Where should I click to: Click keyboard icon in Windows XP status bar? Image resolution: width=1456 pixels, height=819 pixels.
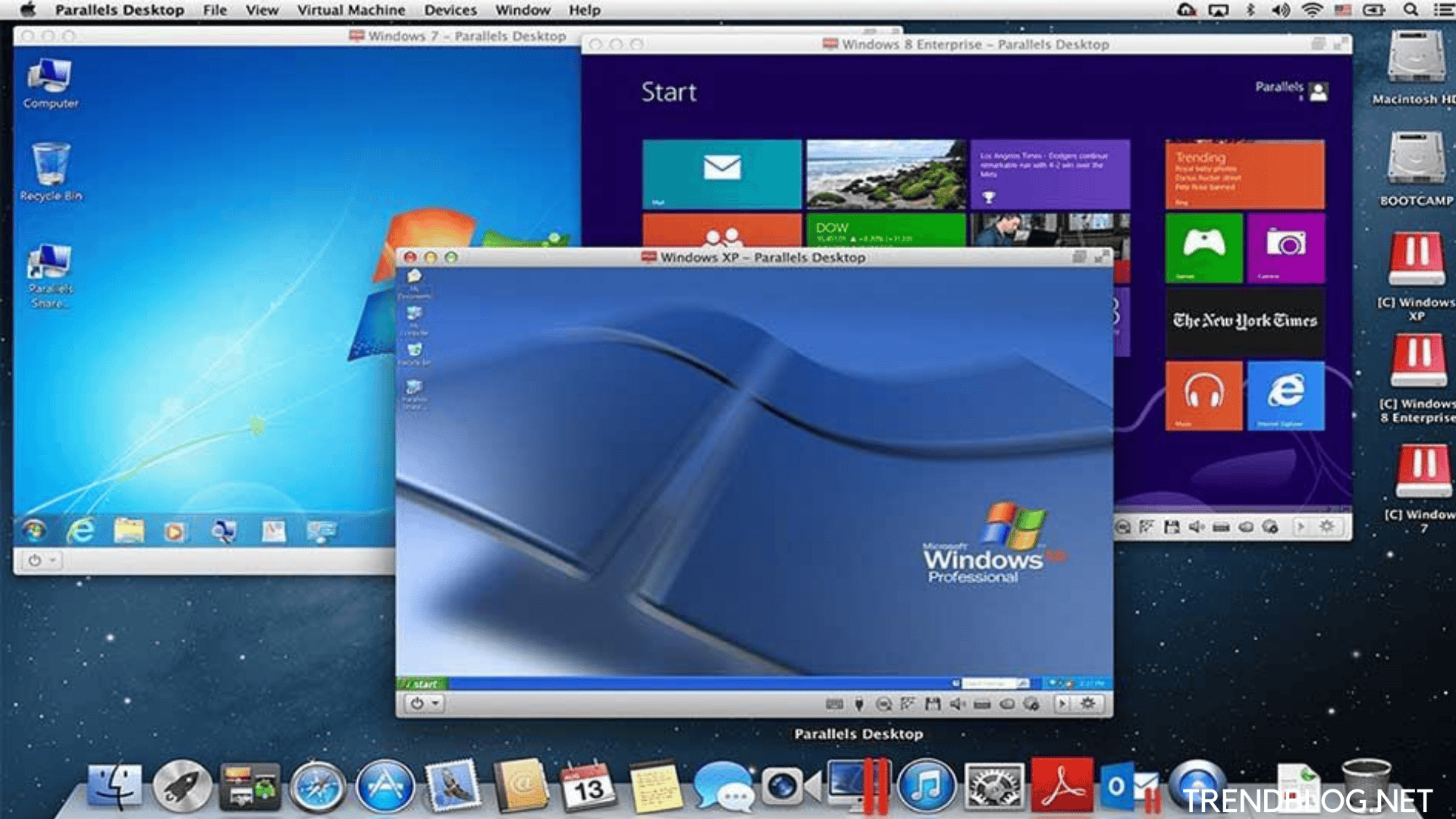[x=834, y=704]
